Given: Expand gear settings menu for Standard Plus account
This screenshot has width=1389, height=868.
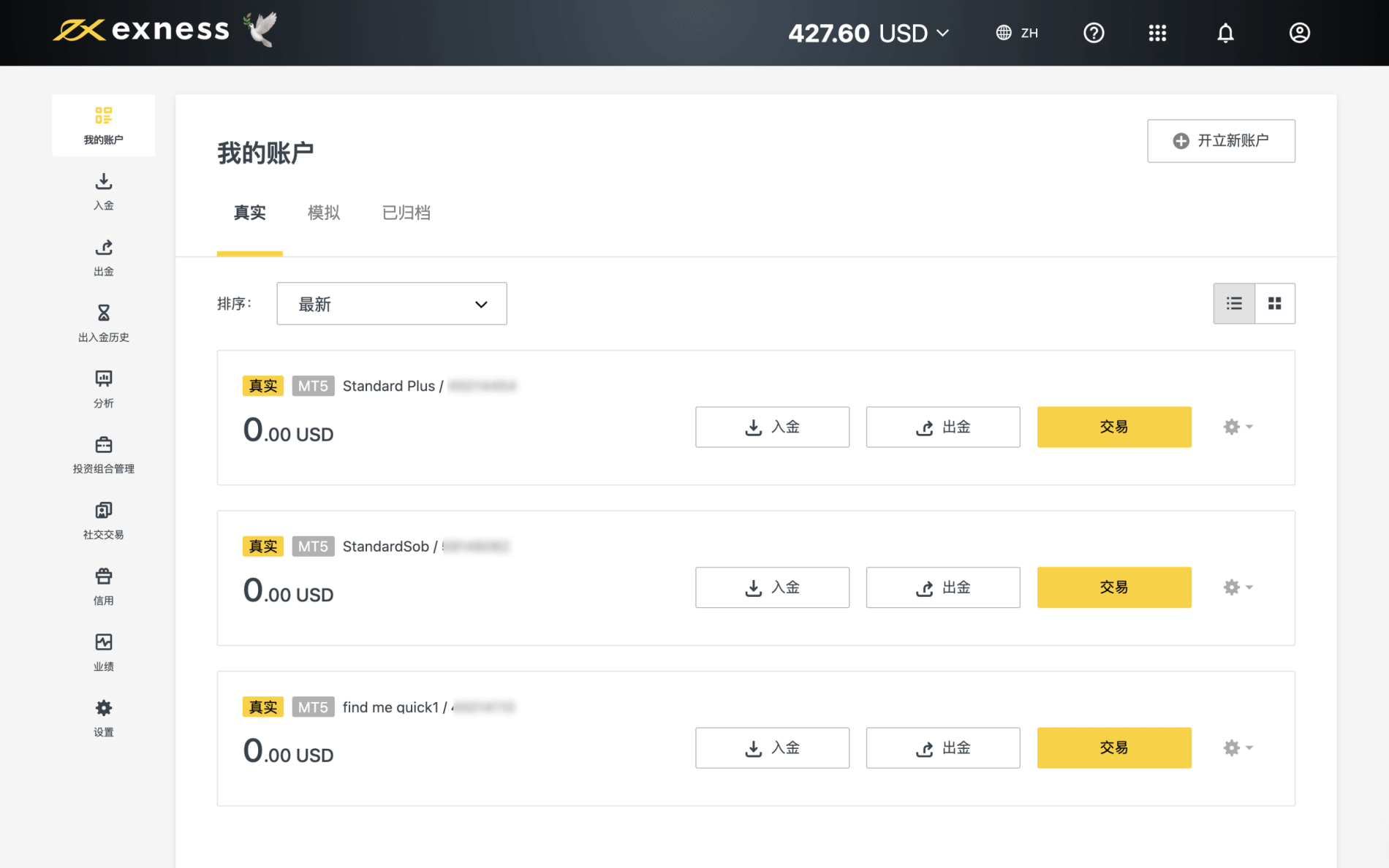Looking at the screenshot, I should pyautogui.click(x=1237, y=427).
